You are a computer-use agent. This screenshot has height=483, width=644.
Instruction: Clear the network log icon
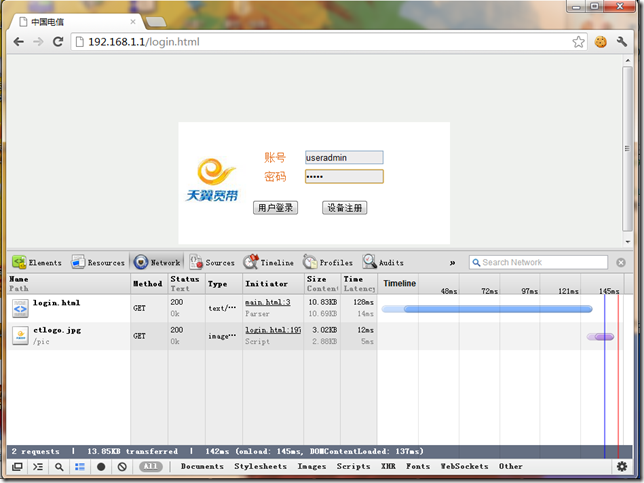(122, 467)
